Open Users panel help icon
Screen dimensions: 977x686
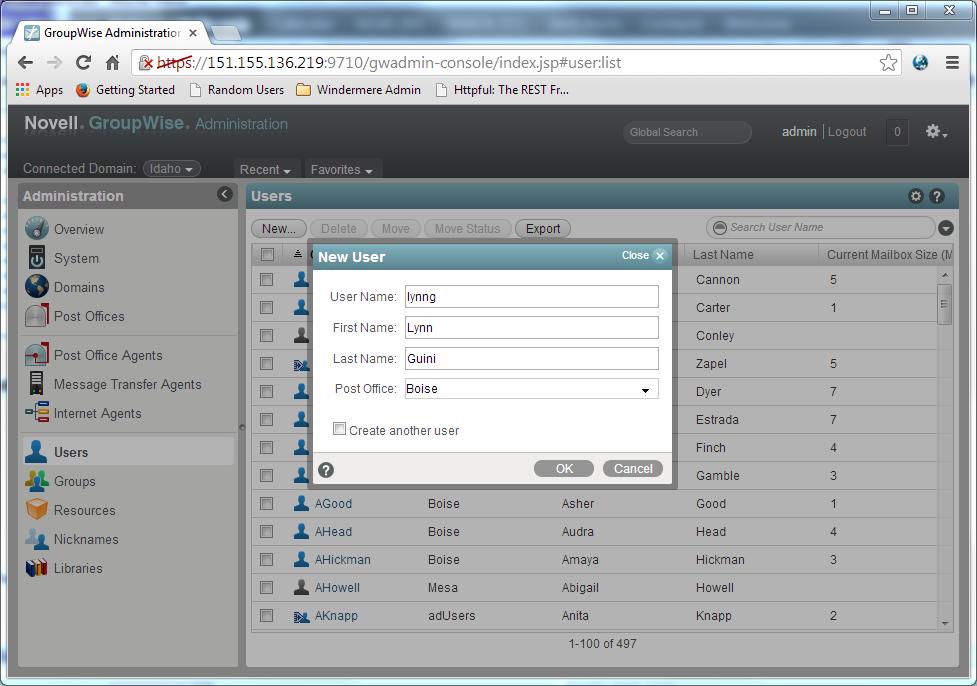tap(936, 196)
